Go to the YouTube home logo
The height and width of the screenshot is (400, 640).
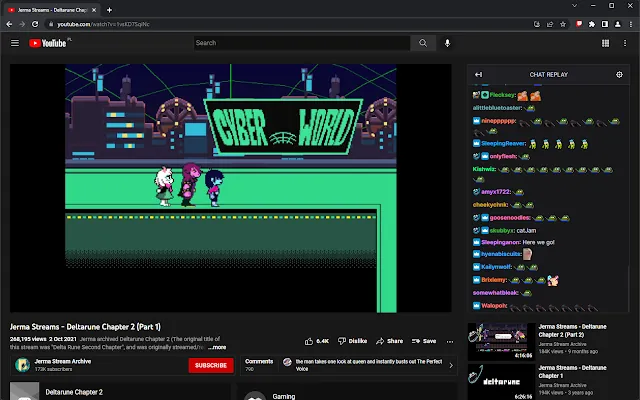pos(48,43)
